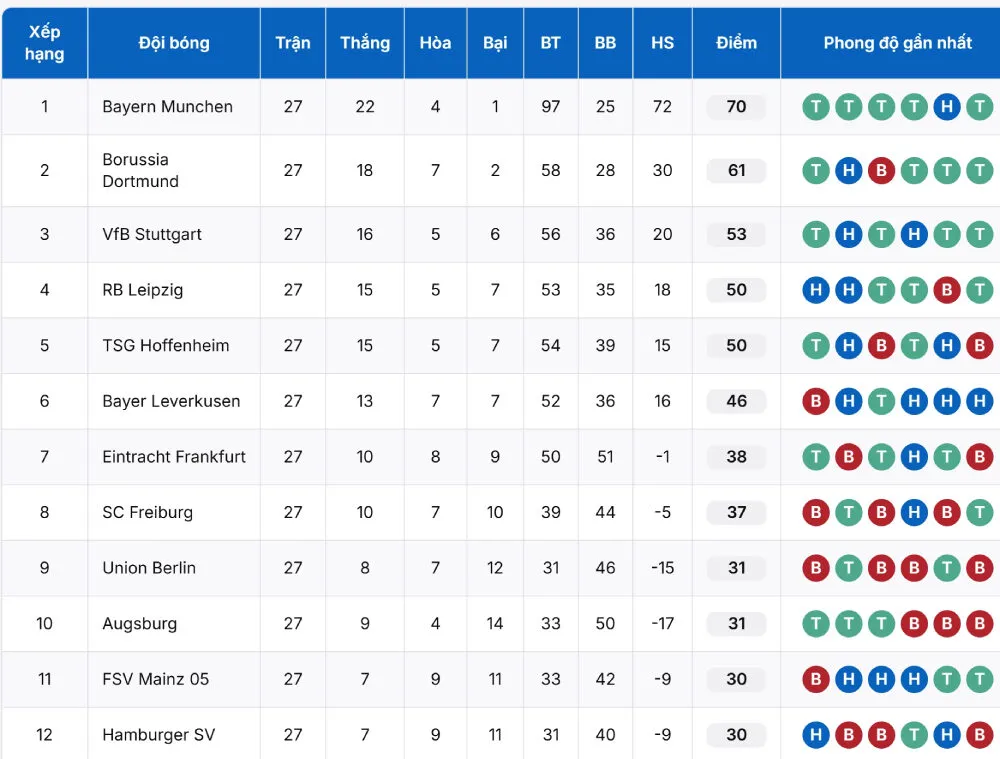
Task: Click the red B badge in Borussia Dortmund's form
Action: click(x=881, y=171)
